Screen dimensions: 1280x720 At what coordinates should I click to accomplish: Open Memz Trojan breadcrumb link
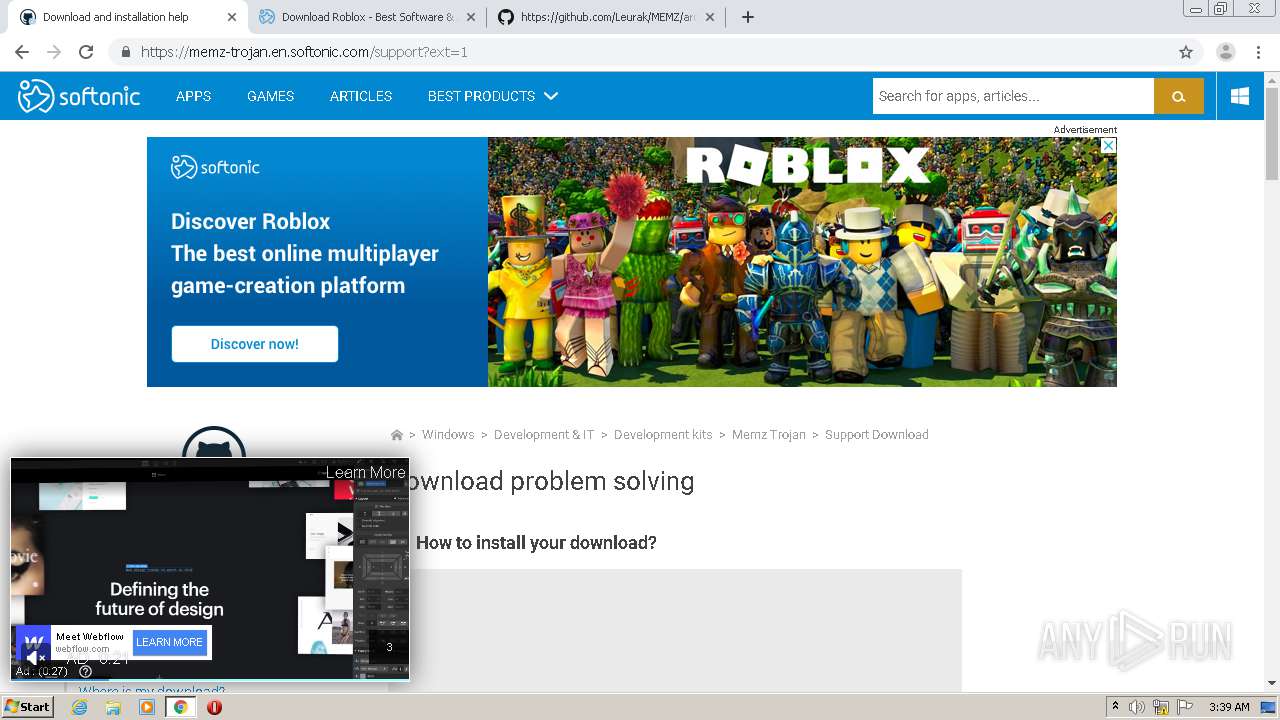769,435
